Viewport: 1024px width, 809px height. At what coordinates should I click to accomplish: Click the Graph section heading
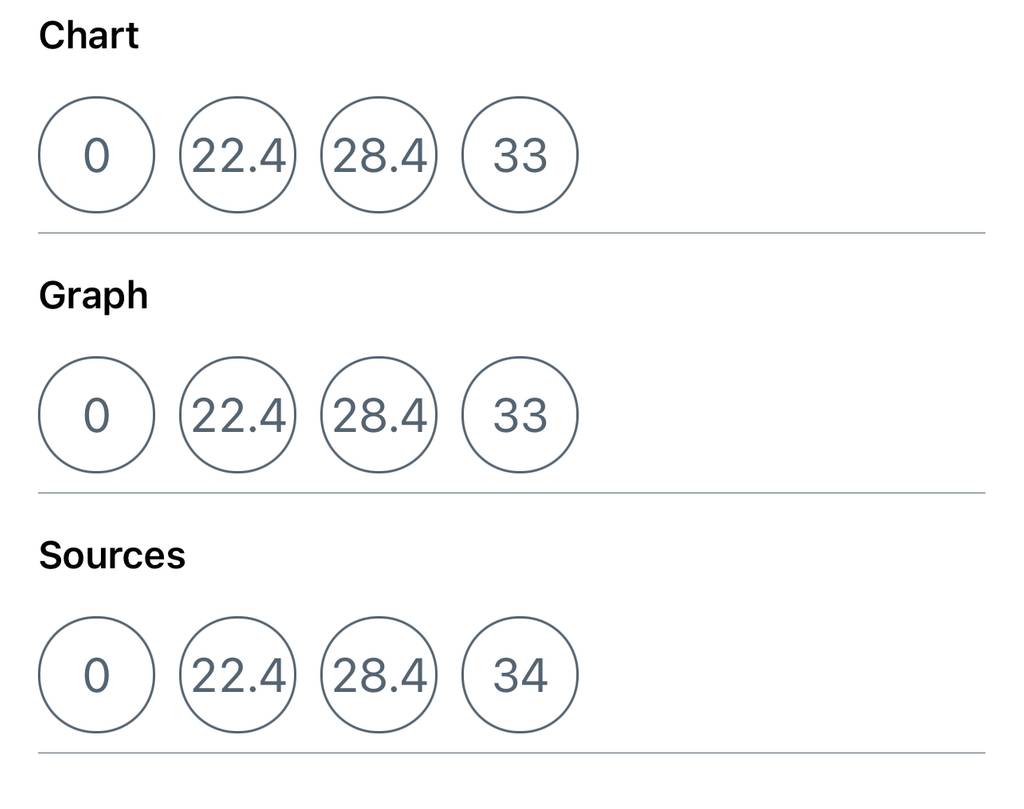(93, 296)
